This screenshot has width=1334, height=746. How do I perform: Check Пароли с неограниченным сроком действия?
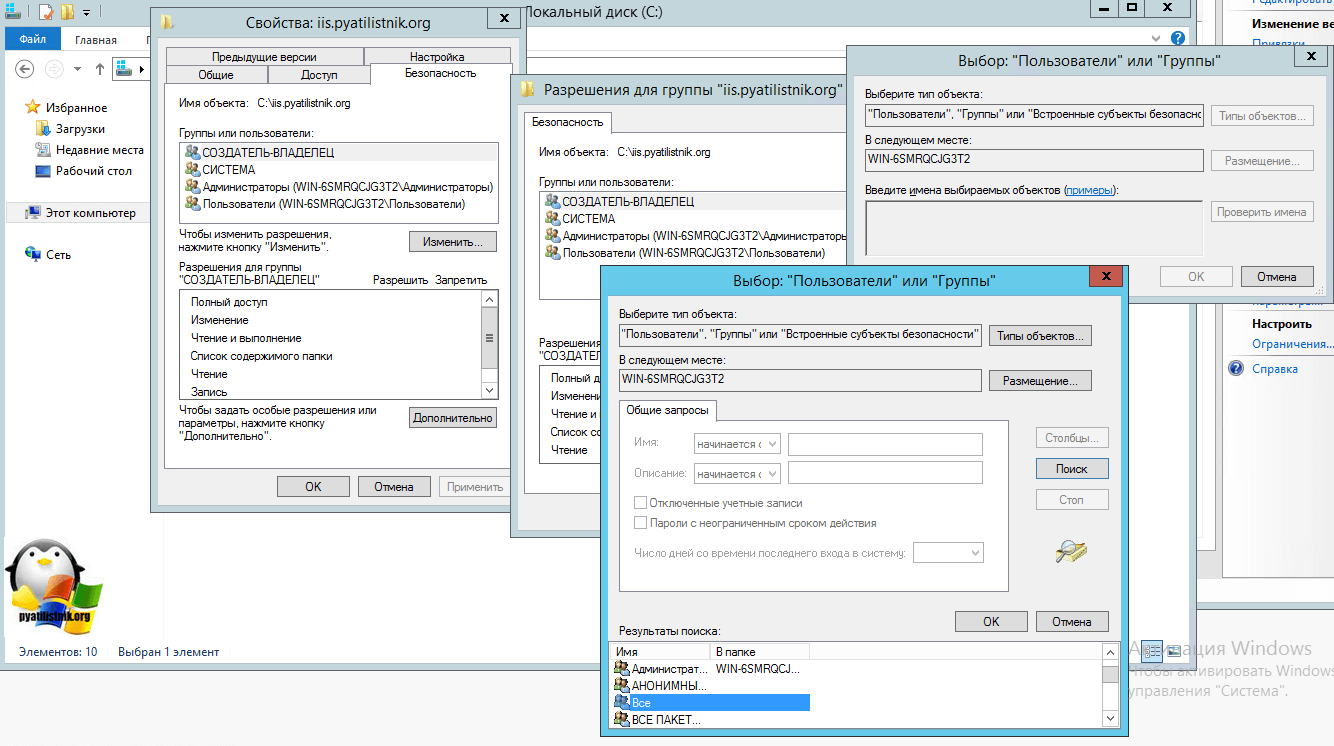pyautogui.click(x=641, y=523)
